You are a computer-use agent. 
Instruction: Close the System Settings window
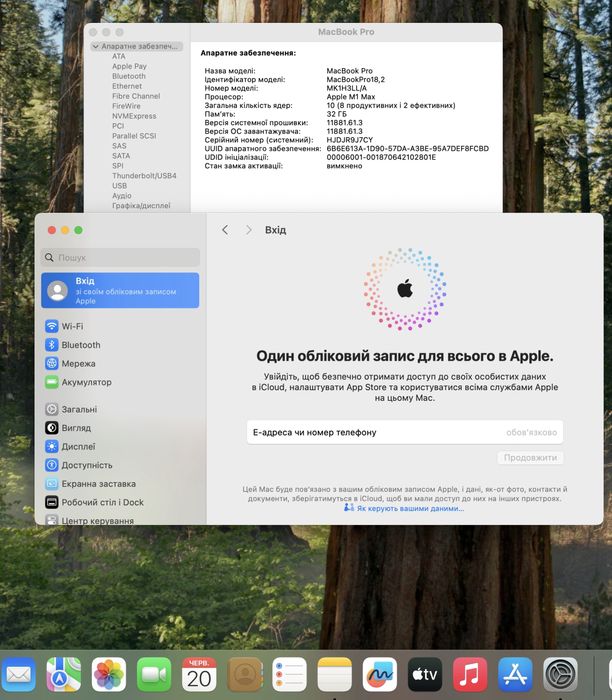(x=52, y=230)
